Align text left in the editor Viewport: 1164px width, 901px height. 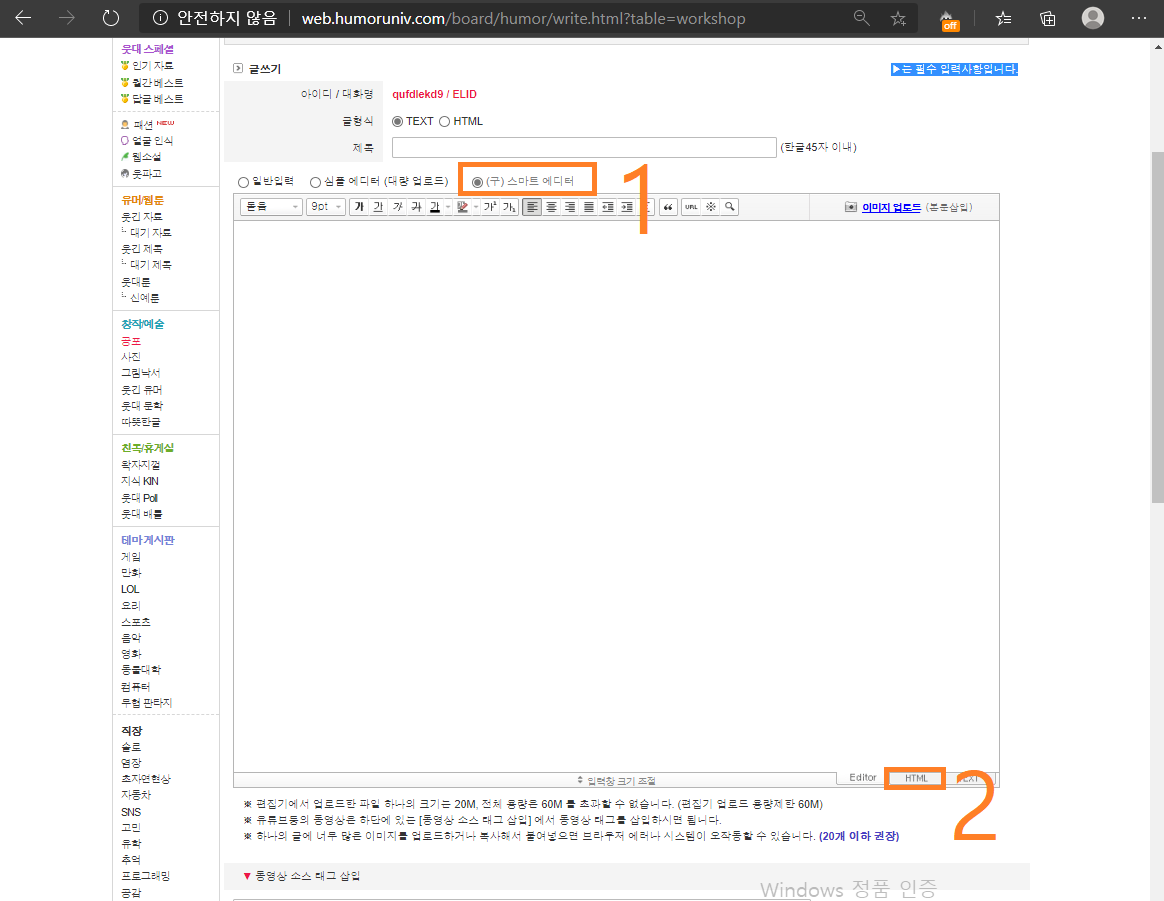coord(532,207)
